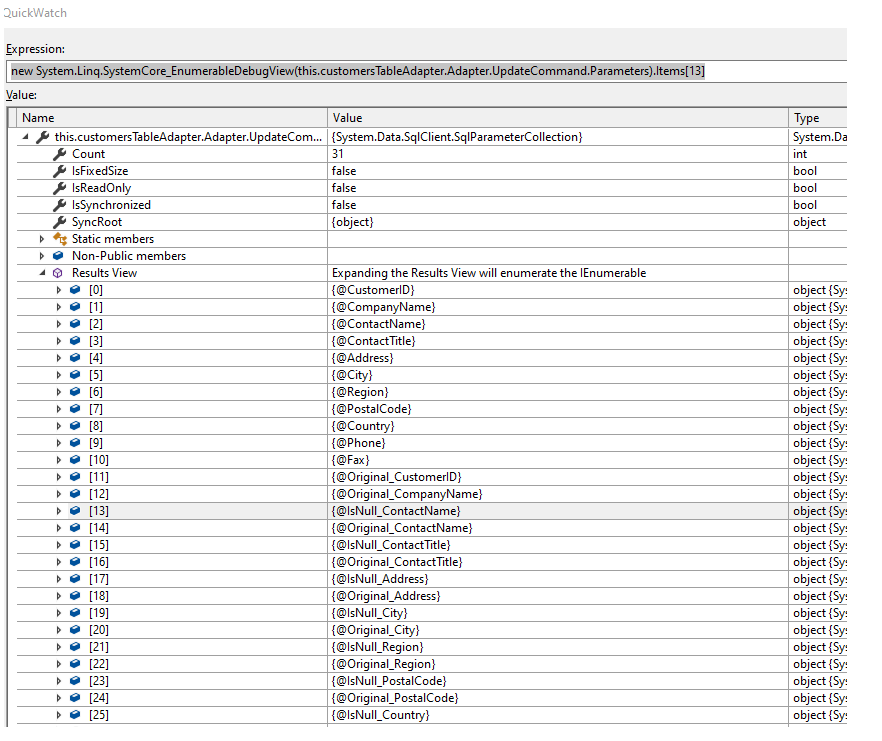Click the wrench icon beside Count
This screenshot has height=741, width=882.
(x=59, y=154)
